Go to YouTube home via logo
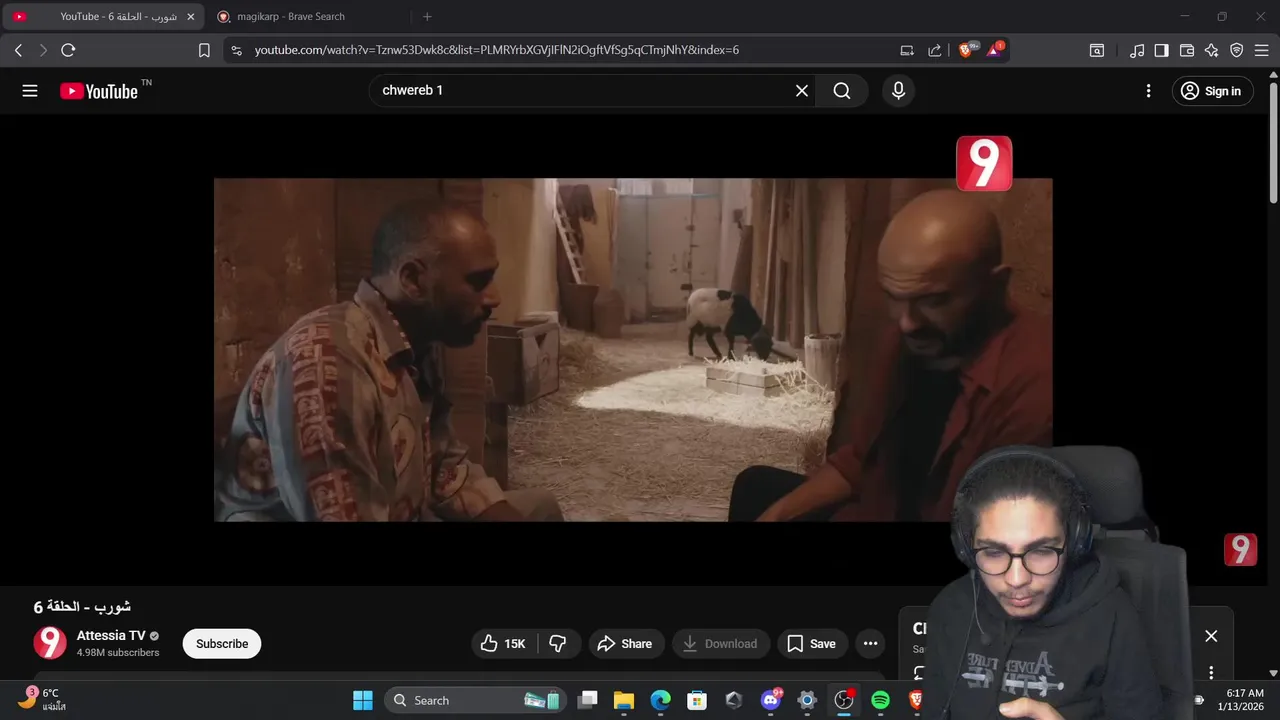Image resolution: width=1280 pixels, height=720 pixels. tap(99, 91)
